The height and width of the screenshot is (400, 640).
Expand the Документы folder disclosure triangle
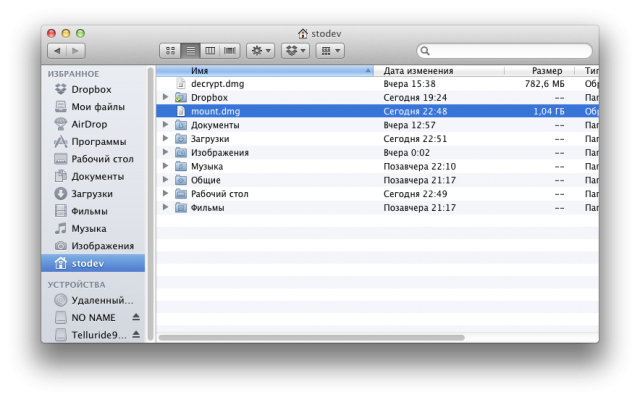pos(166,125)
